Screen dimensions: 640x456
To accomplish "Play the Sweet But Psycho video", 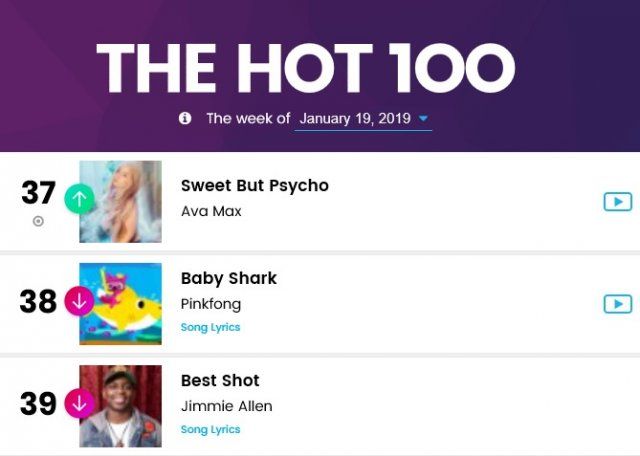I will [x=617, y=202].
